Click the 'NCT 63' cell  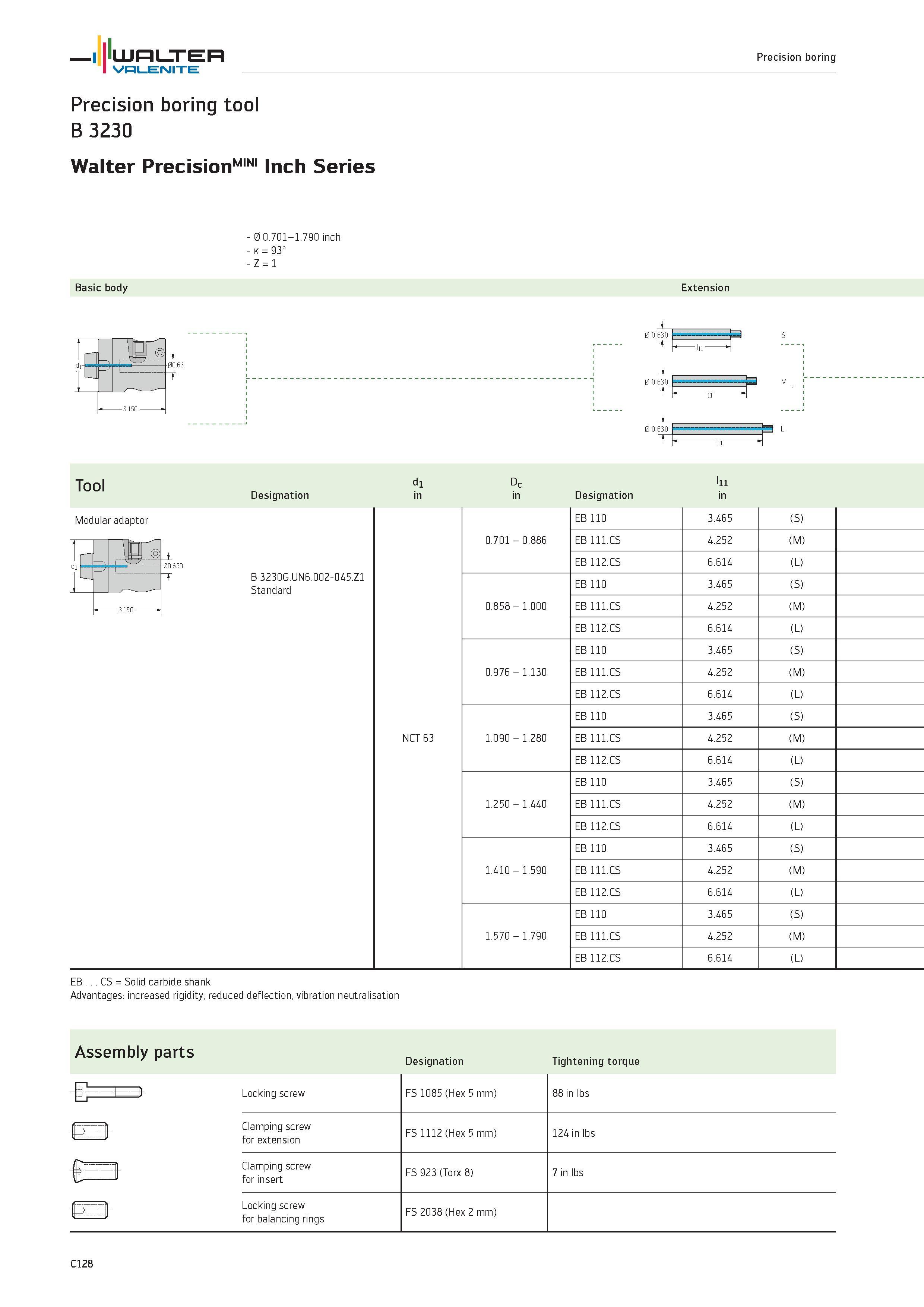click(418, 738)
